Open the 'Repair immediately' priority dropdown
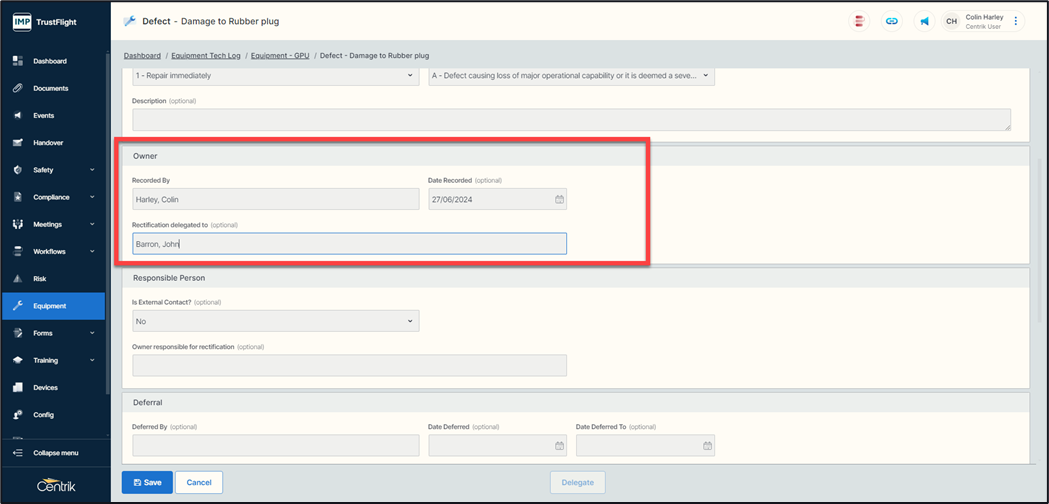This screenshot has height=504, width=1049. [x=275, y=76]
